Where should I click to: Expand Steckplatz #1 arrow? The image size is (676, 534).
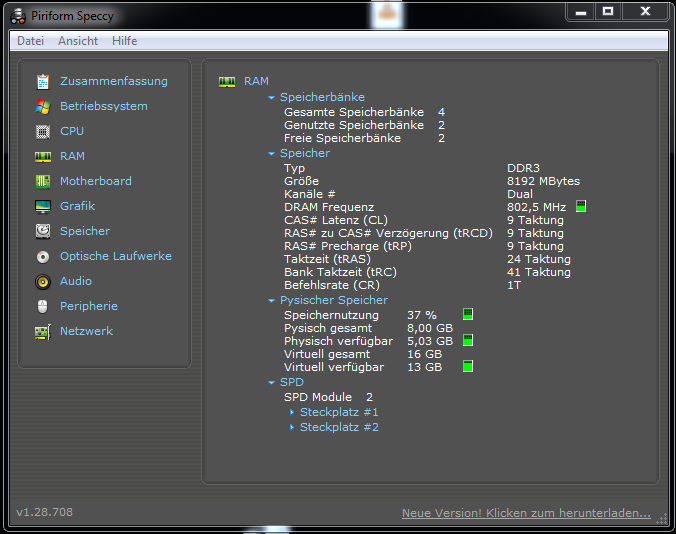tap(292, 412)
